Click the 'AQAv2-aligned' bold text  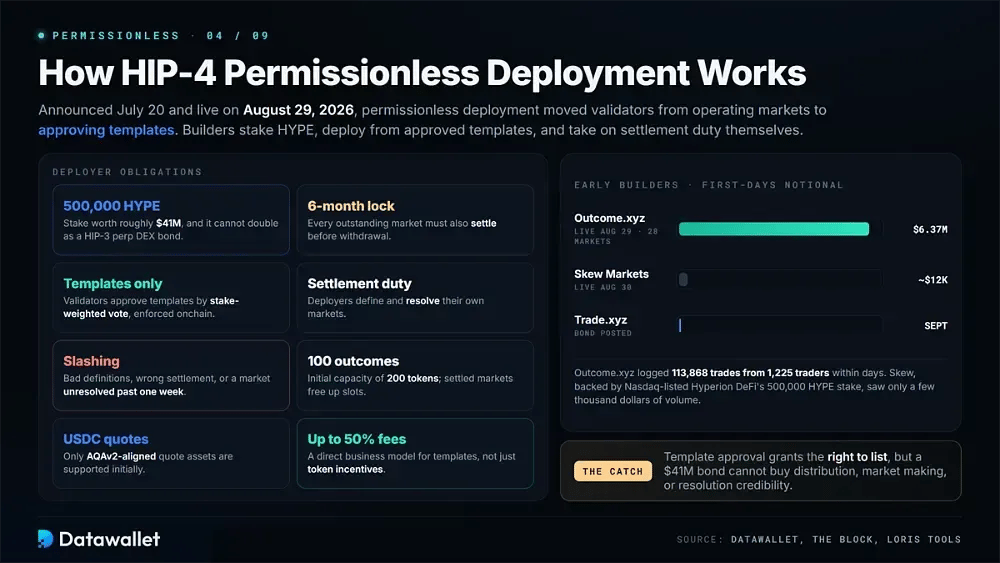pyautogui.click(x=121, y=457)
